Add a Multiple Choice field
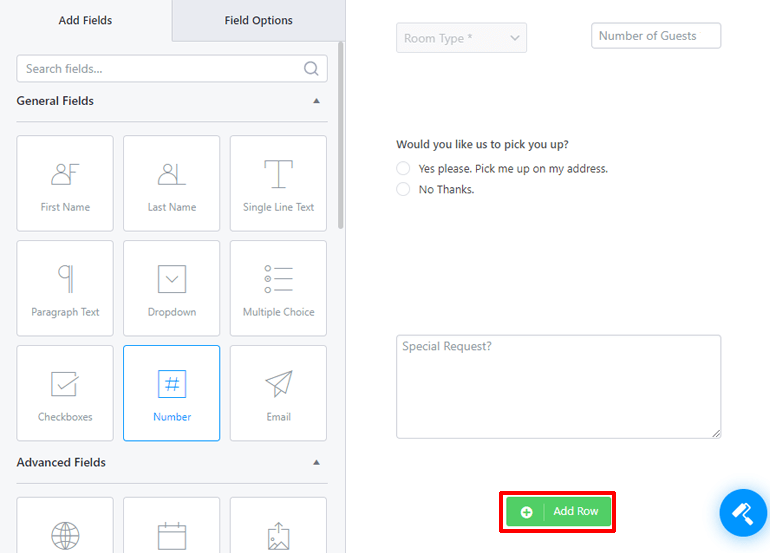The width and height of the screenshot is (770, 553). pyautogui.click(x=278, y=288)
